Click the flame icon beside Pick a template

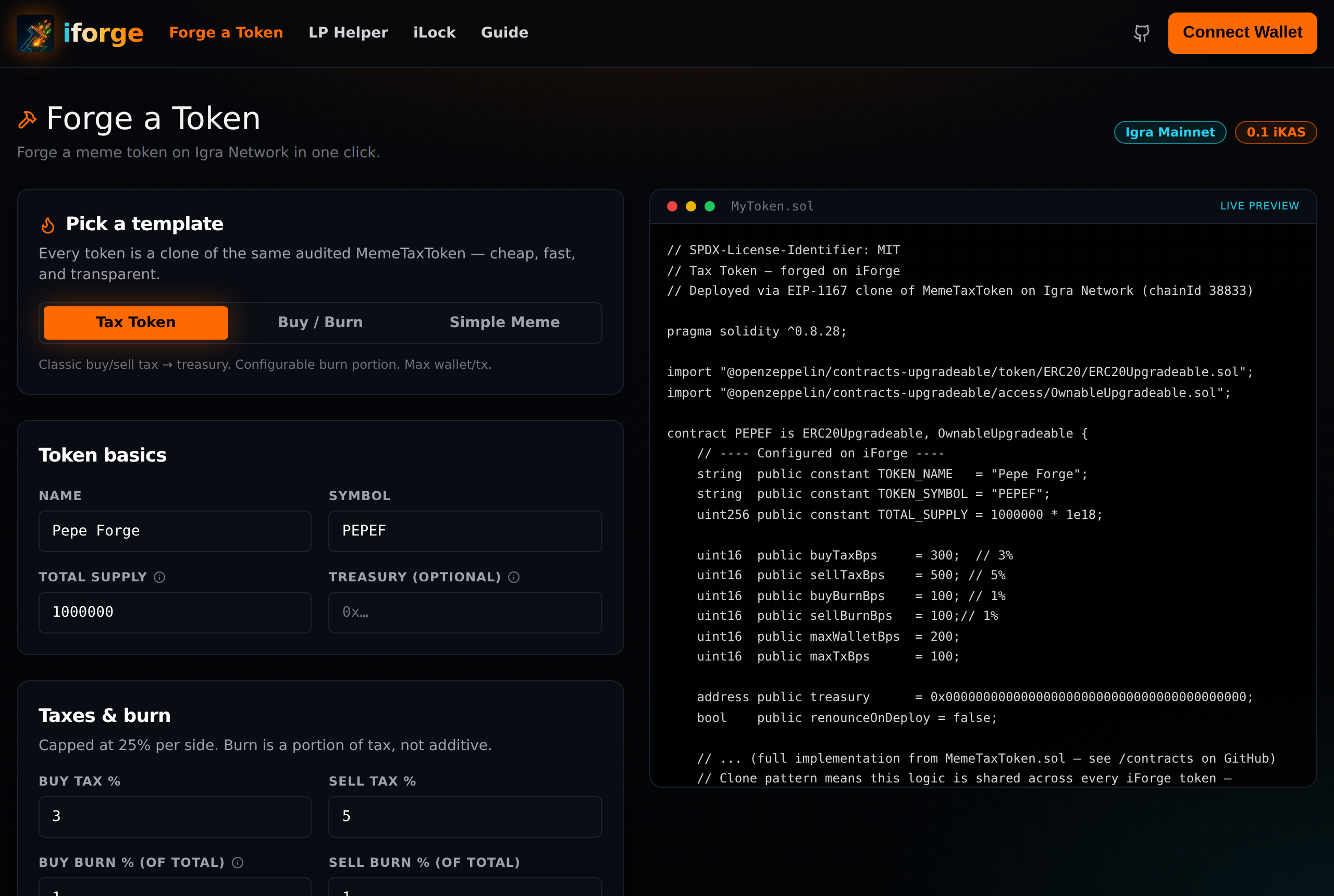pyautogui.click(x=48, y=225)
